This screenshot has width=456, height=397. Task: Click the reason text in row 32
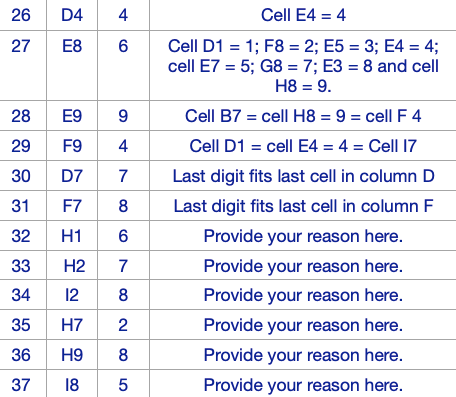click(x=303, y=236)
